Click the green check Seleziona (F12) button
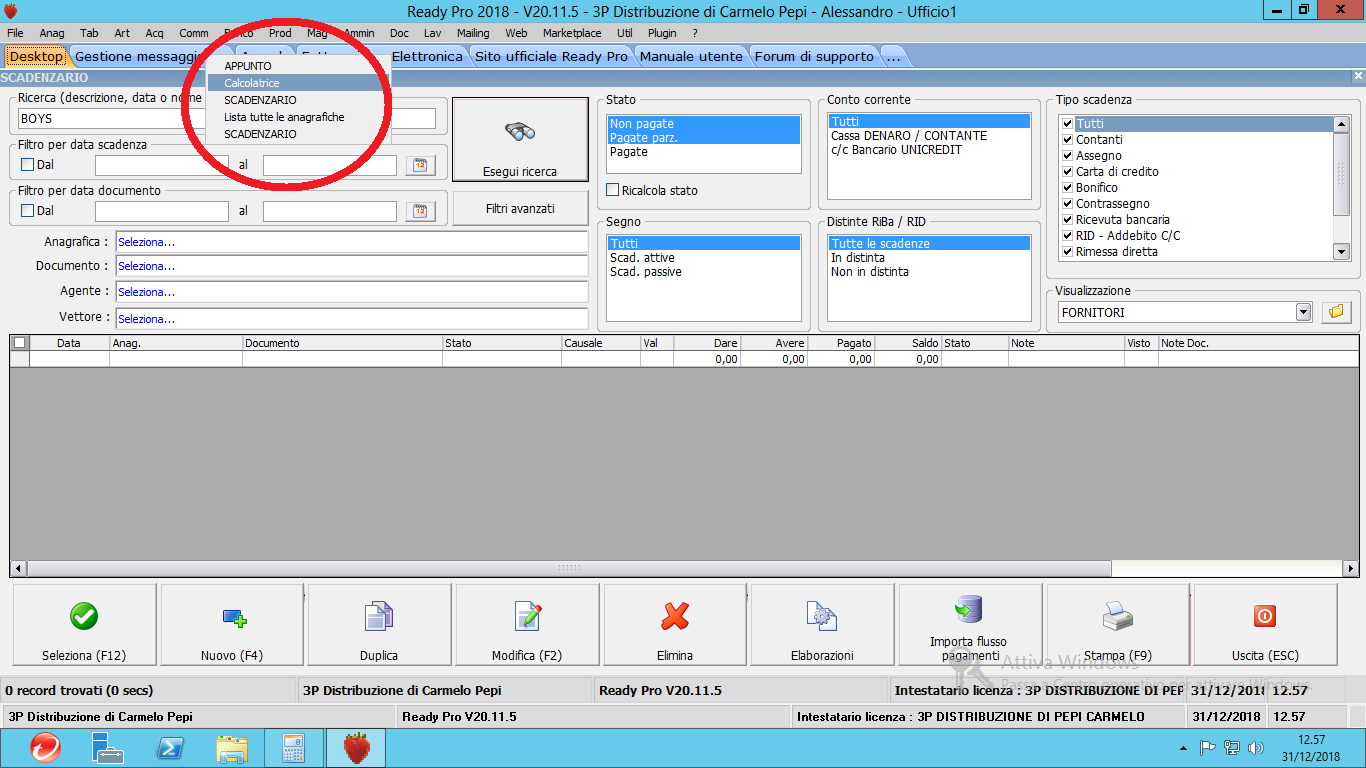This screenshot has height=768, width=1366. pos(84,625)
